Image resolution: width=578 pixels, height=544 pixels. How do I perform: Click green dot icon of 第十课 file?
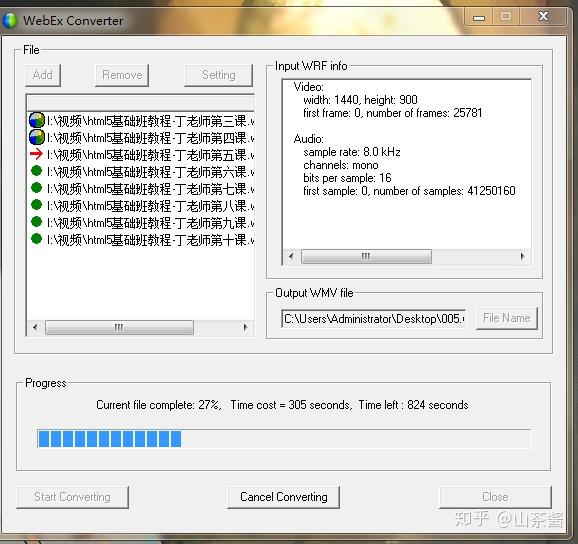pyautogui.click(x=36, y=238)
